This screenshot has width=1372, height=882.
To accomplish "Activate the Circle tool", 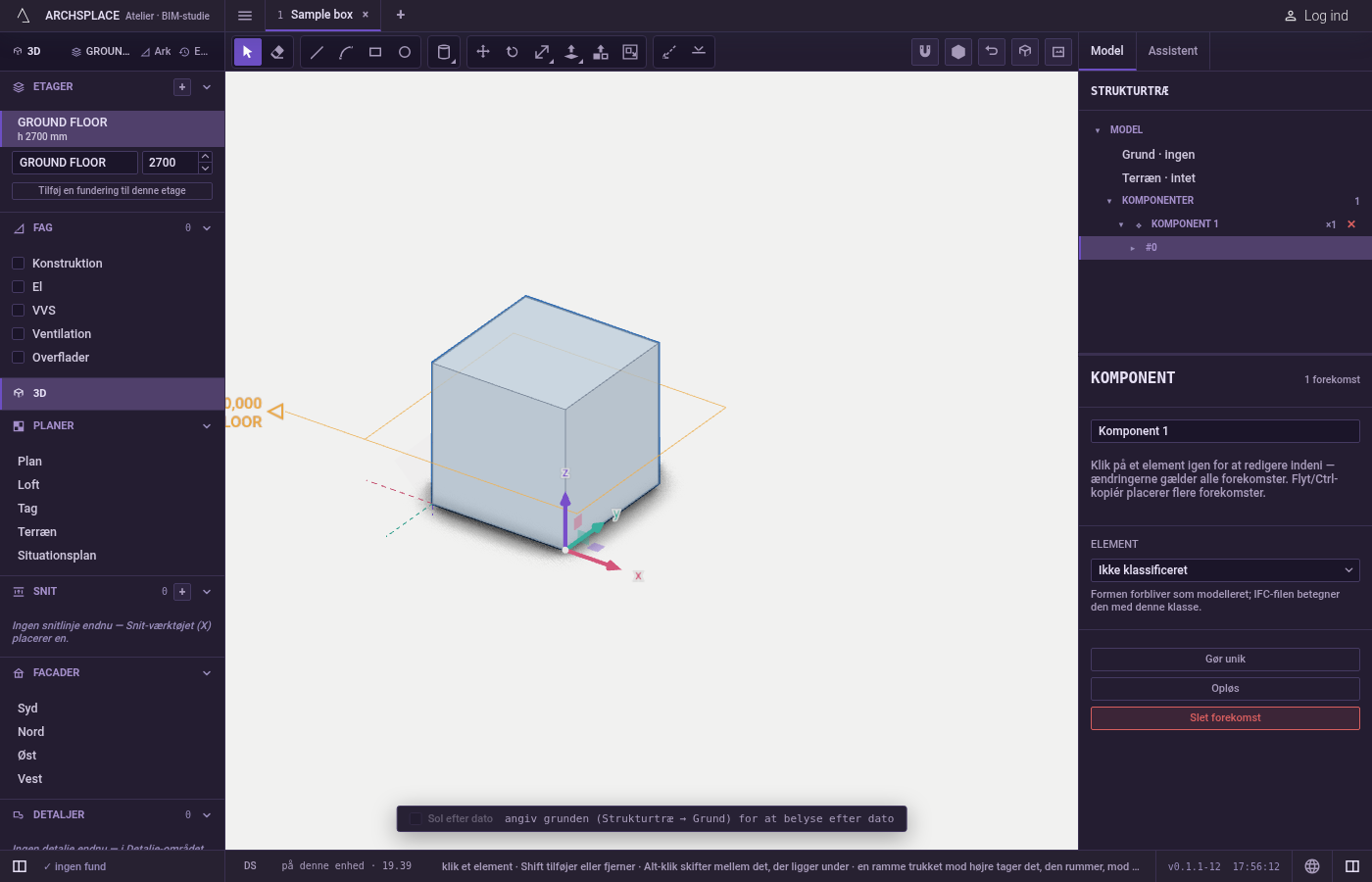I will pos(405,52).
